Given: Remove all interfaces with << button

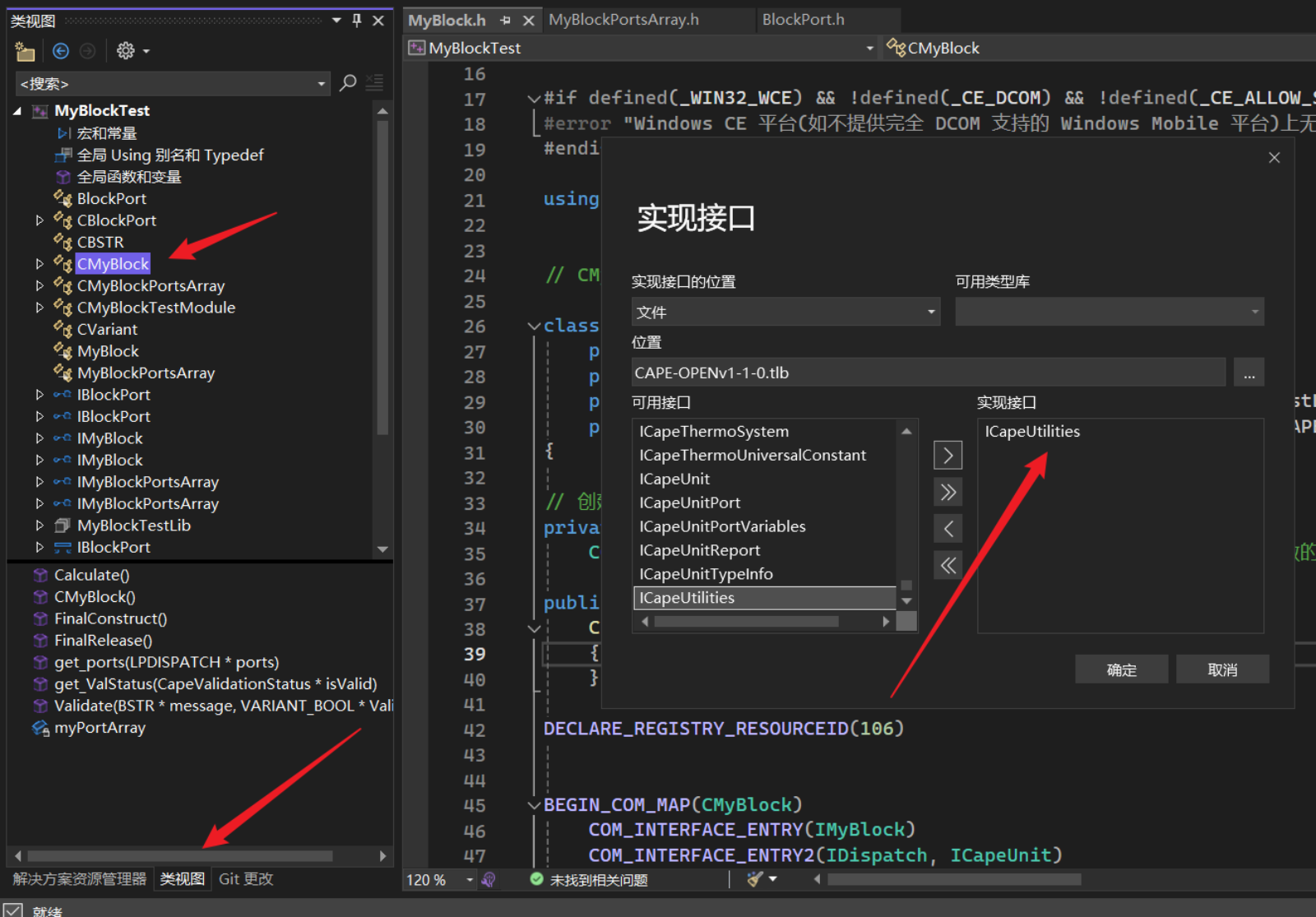Looking at the screenshot, I should pyautogui.click(x=948, y=565).
